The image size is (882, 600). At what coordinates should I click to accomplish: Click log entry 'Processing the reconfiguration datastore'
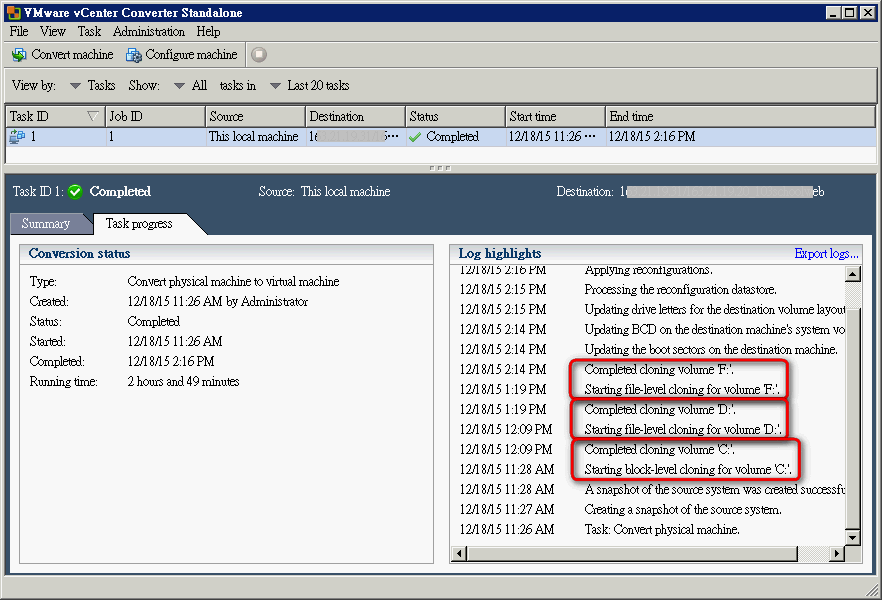(681, 290)
